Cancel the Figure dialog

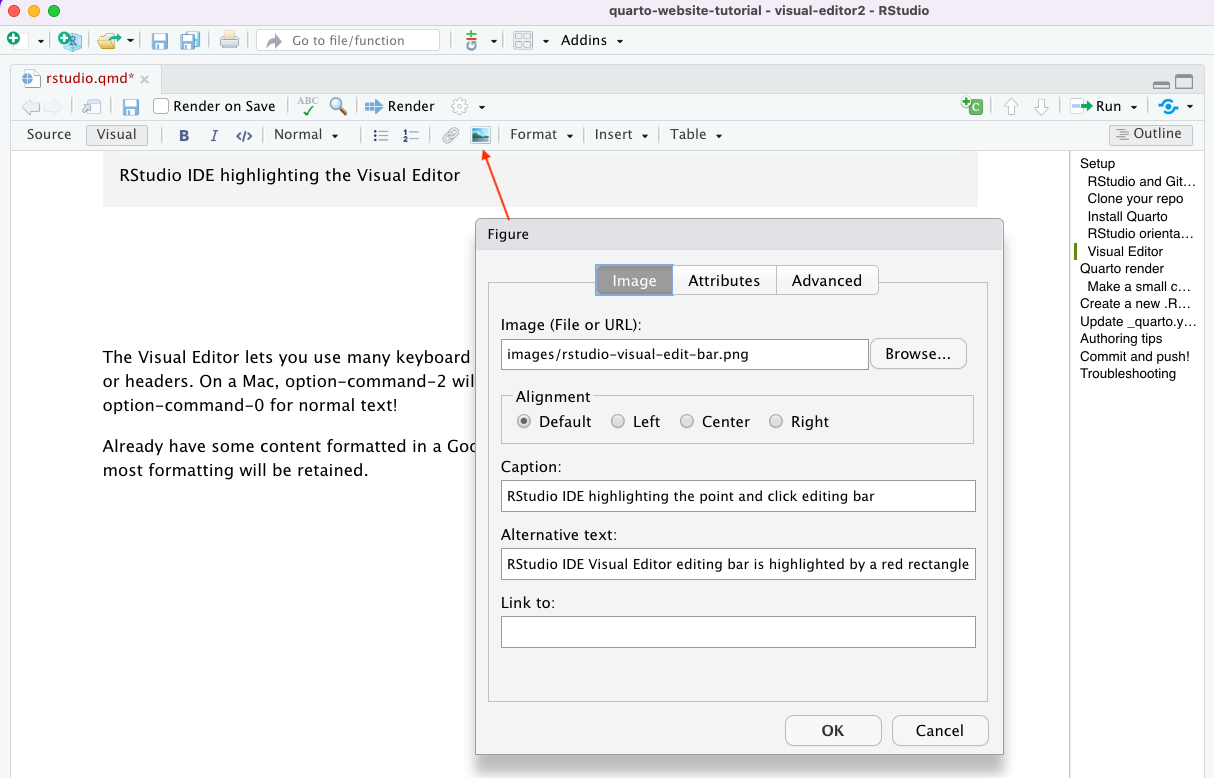939,730
